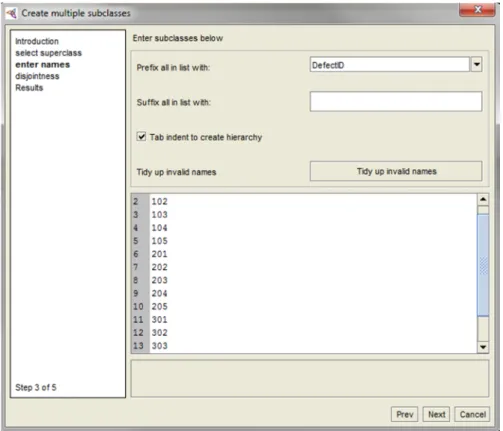This screenshot has height=431, width=503.
Task: Select the enter names step
Action: point(43,65)
